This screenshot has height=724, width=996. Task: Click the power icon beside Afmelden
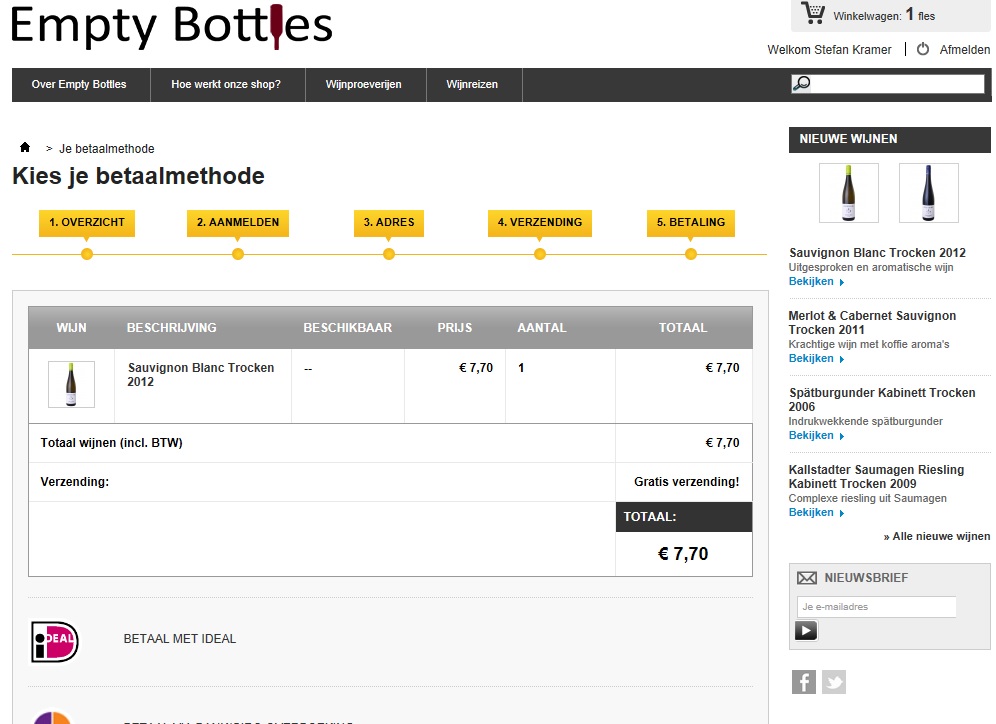point(923,49)
